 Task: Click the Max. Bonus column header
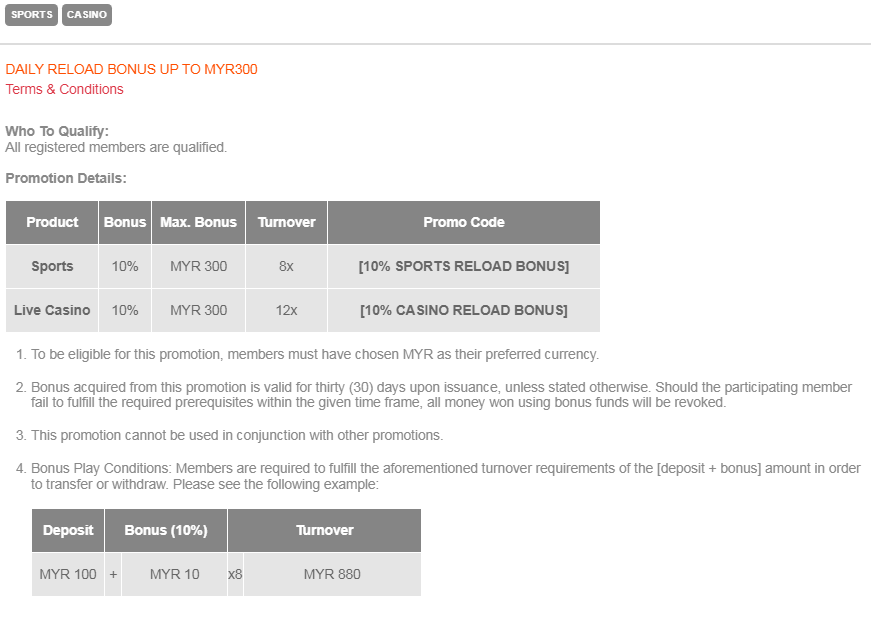click(198, 222)
